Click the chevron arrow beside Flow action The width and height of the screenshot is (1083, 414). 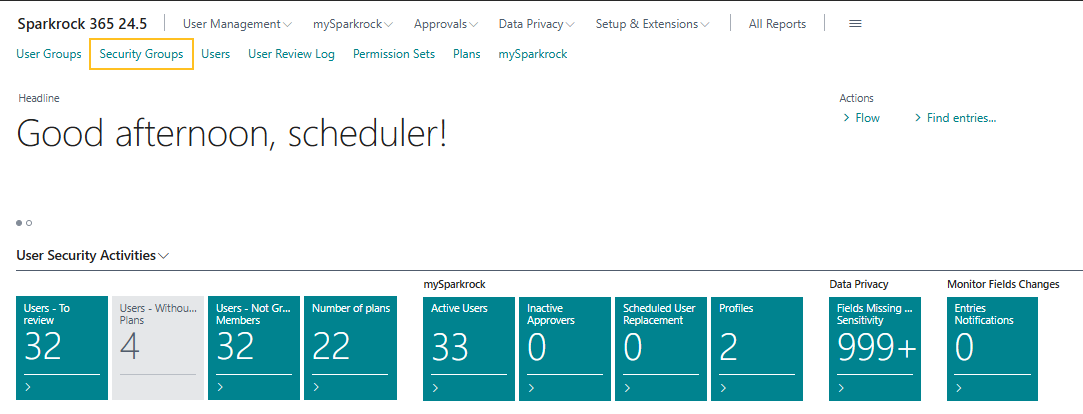tap(846, 118)
